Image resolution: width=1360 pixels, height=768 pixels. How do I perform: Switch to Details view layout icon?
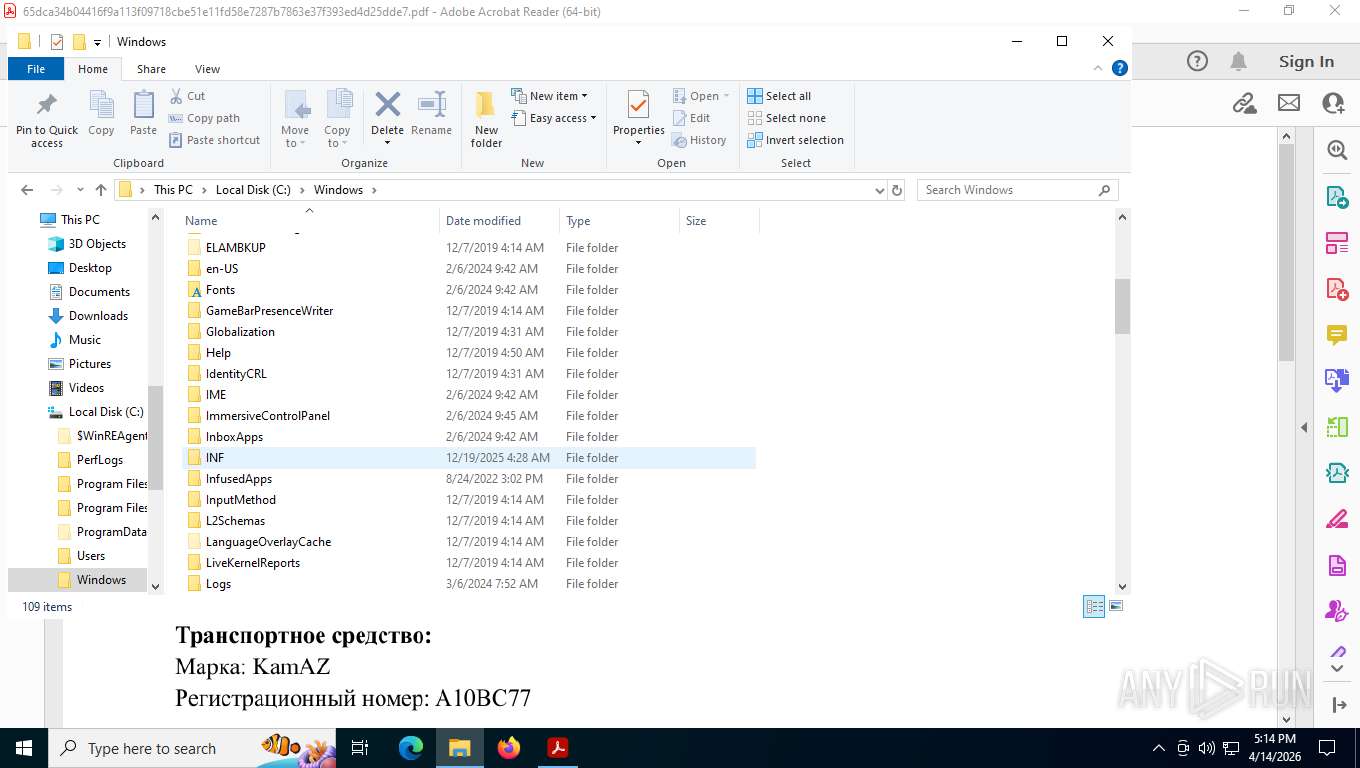1095,606
